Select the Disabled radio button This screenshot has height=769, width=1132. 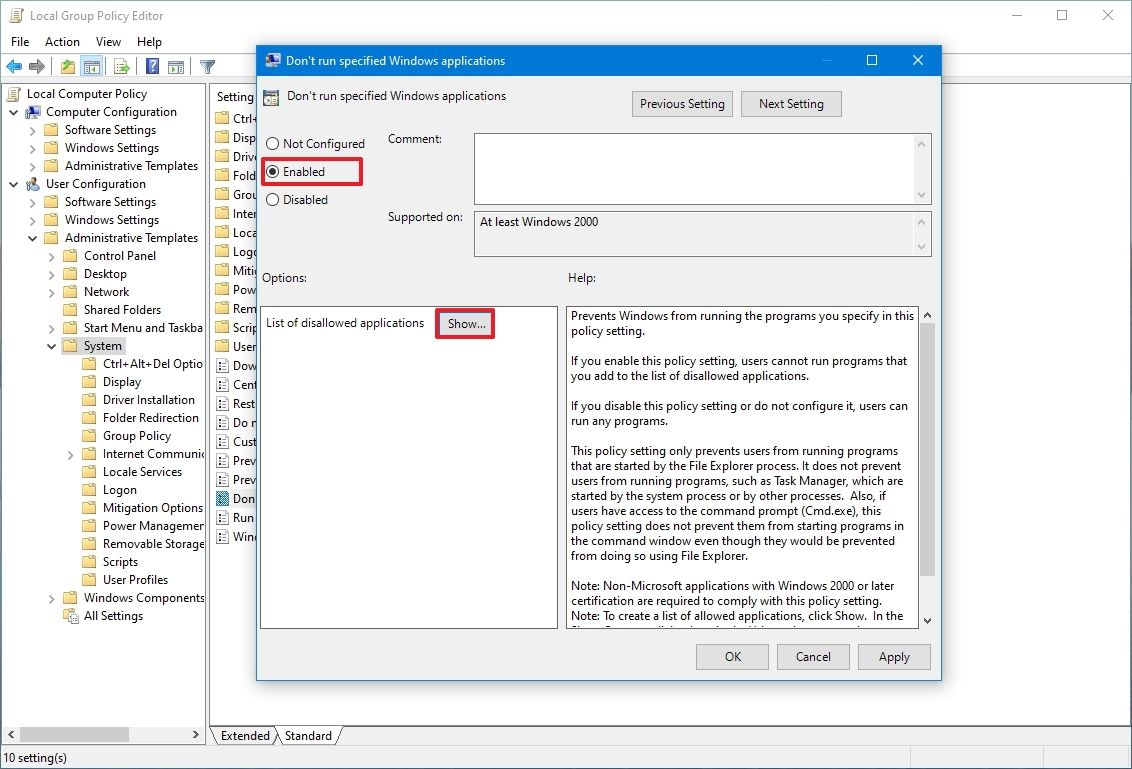point(271,199)
